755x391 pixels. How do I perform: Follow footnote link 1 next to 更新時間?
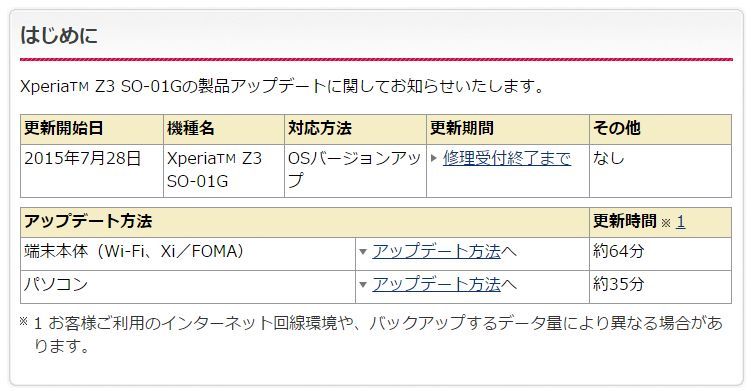pos(680,222)
